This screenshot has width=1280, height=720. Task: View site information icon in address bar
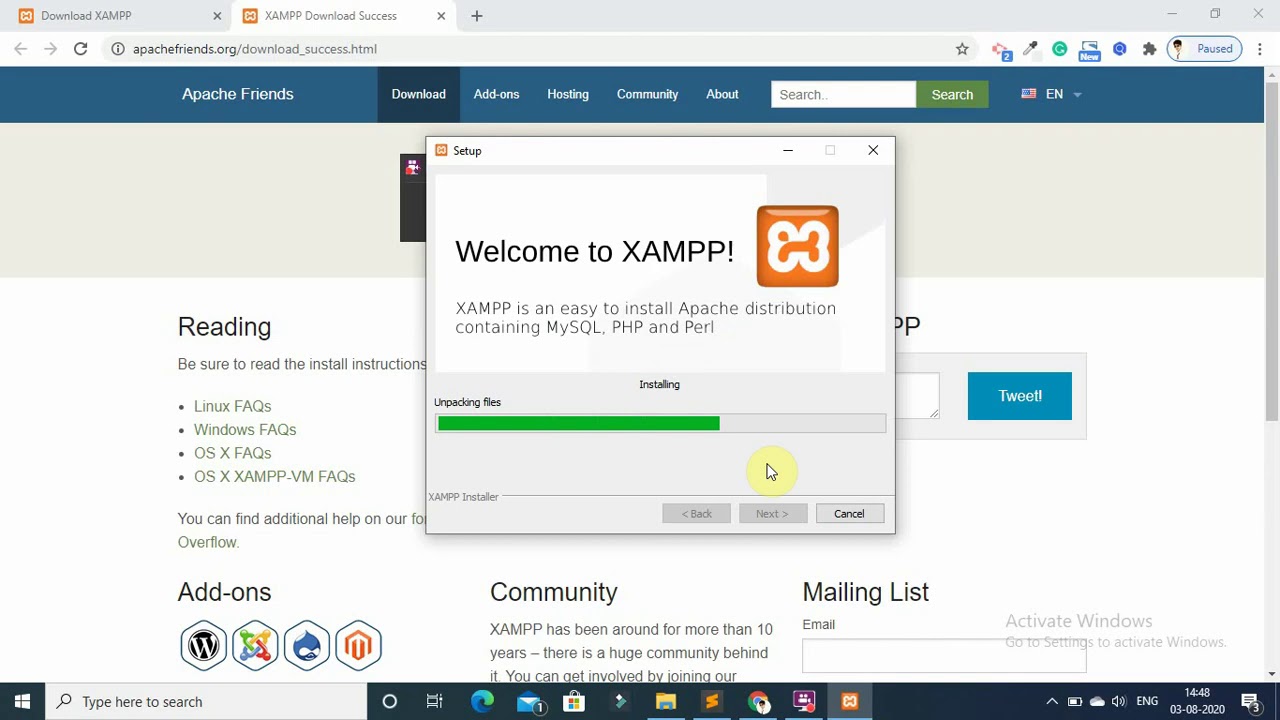pos(117,48)
